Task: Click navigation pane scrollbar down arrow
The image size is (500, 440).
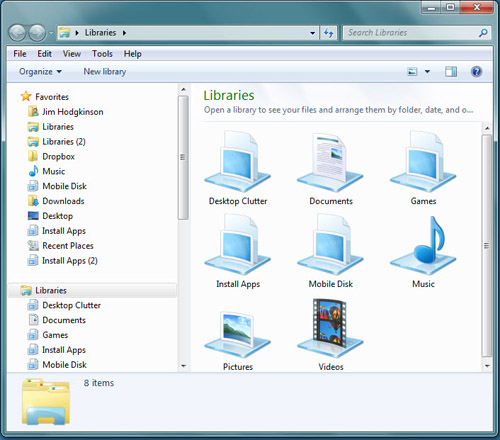Action: pos(183,366)
